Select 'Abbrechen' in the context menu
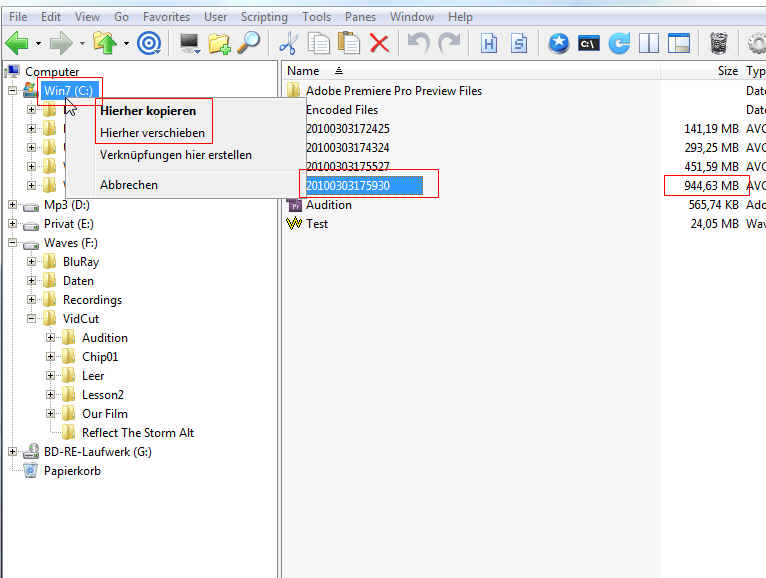The image size is (766, 578). click(128, 185)
